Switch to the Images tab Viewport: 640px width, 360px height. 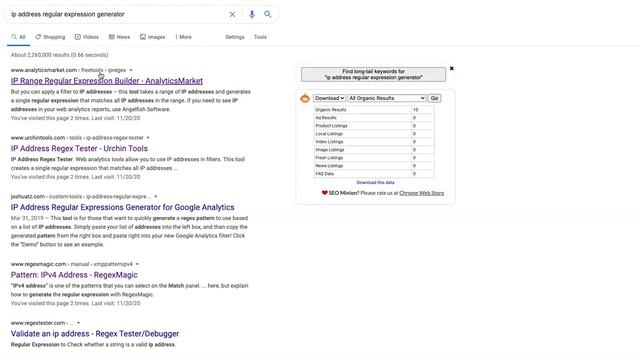(153, 37)
